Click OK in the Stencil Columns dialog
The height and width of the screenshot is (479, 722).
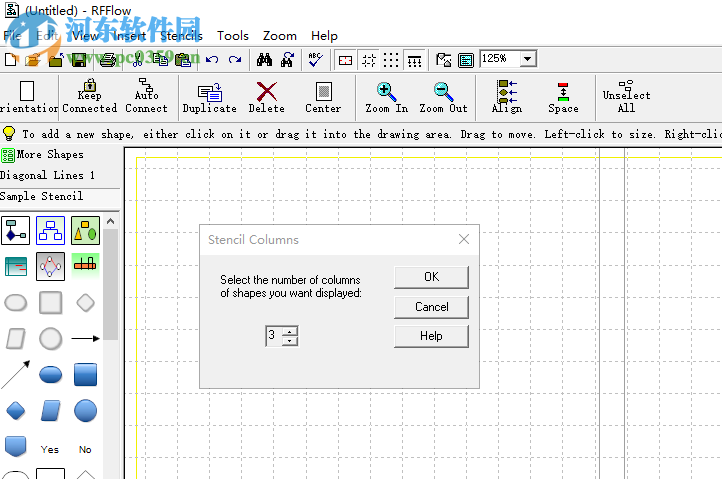click(x=431, y=277)
